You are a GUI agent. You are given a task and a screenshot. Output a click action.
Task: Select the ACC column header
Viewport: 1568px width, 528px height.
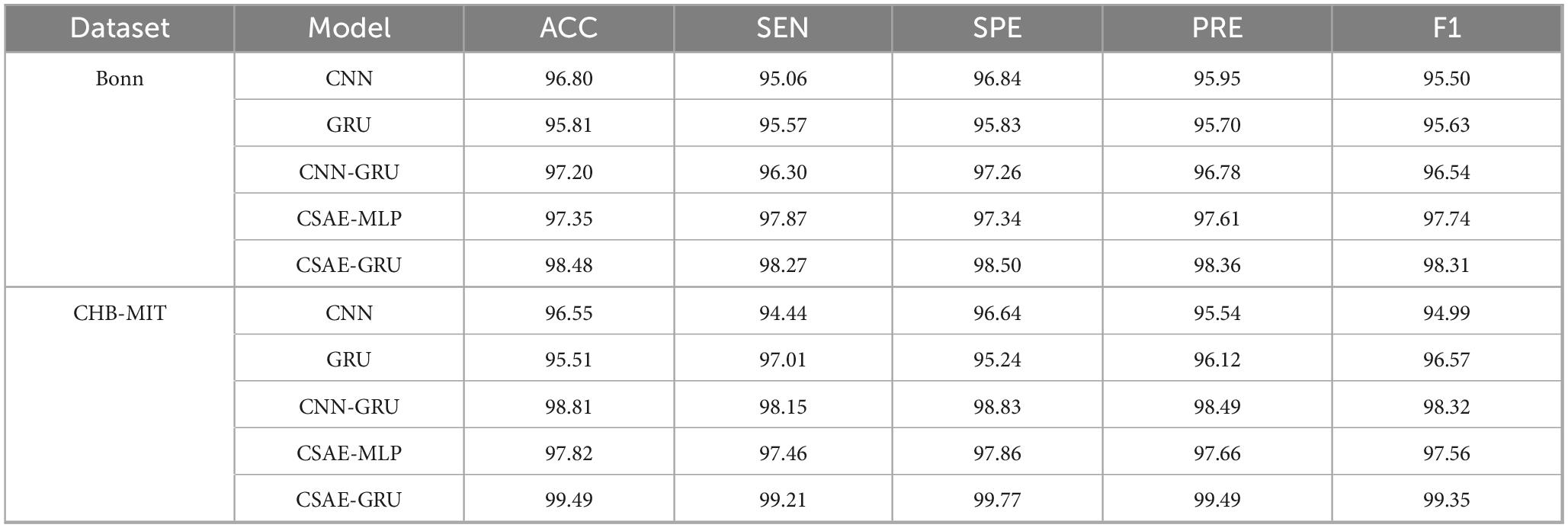(569, 28)
